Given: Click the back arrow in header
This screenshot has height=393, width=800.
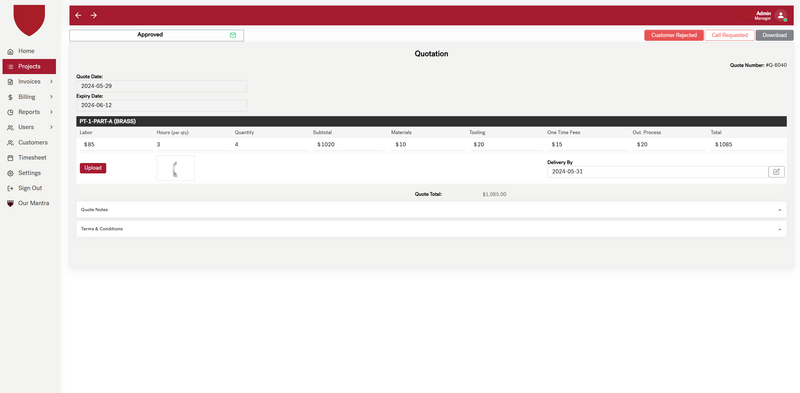Looking at the screenshot, I should point(78,15).
